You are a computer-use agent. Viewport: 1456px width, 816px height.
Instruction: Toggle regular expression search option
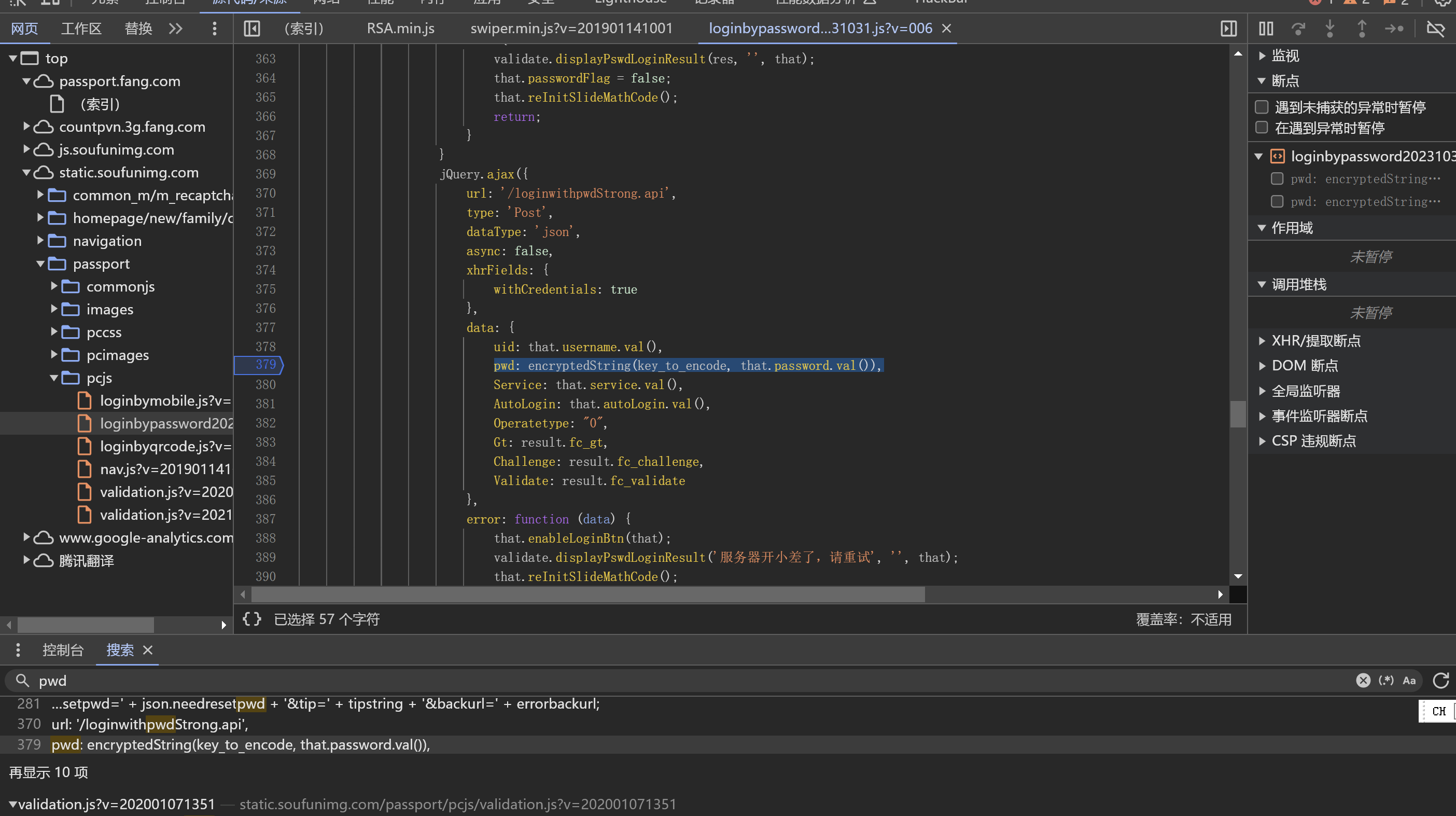click(1387, 680)
